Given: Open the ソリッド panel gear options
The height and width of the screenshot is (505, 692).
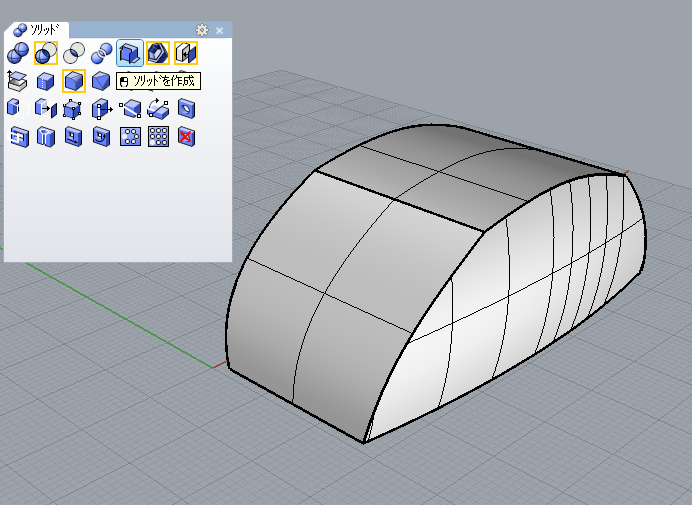Looking at the screenshot, I should 202,30.
